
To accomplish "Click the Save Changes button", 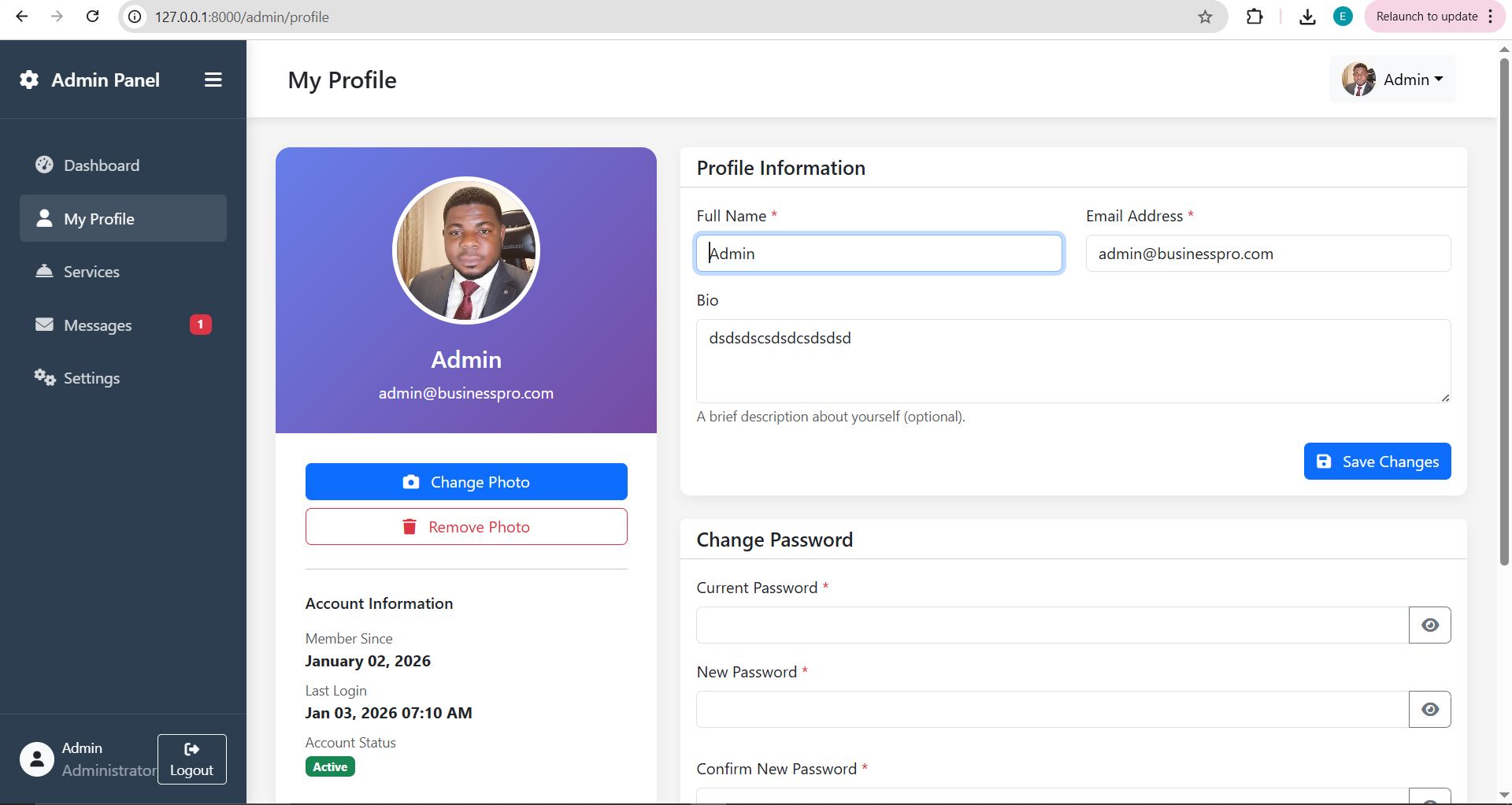I will tap(1377, 462).
